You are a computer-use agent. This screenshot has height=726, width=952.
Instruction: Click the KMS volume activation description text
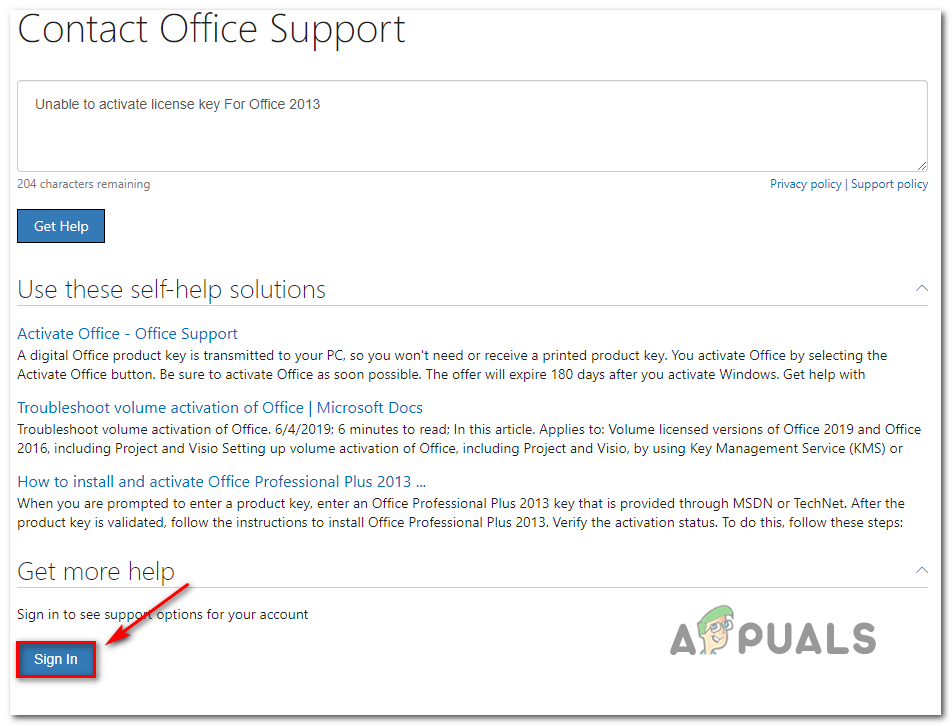tap(469, 439)
